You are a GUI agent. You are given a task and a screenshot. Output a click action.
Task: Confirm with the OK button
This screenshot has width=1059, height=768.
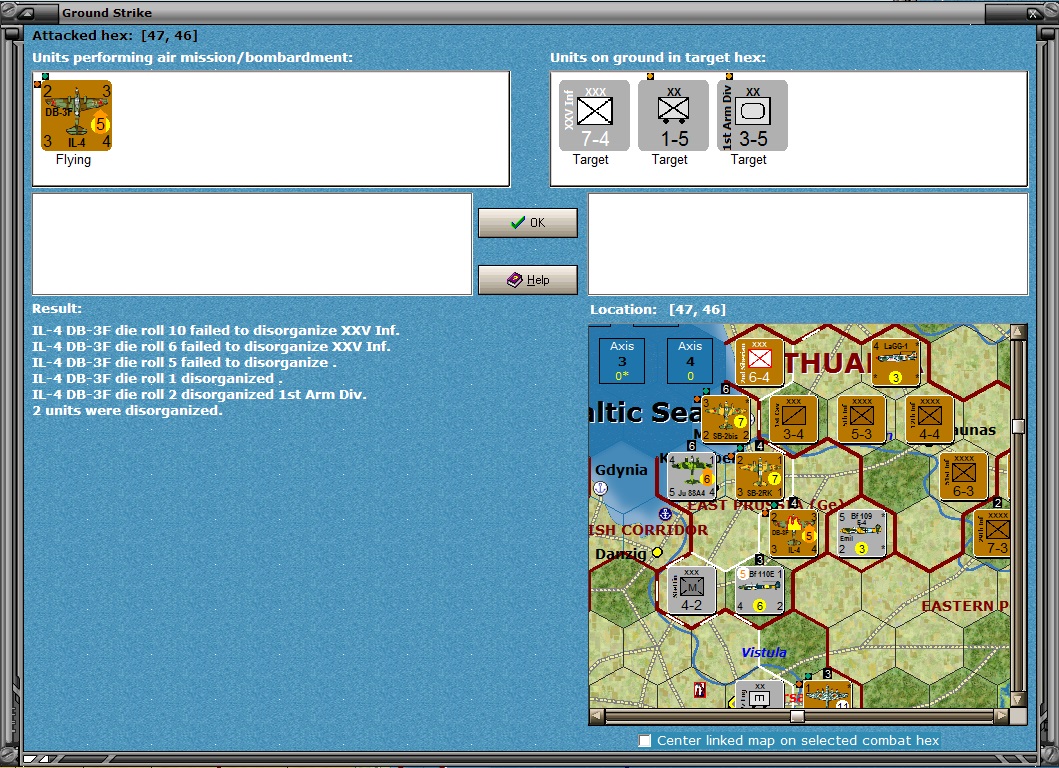coord(527,222)
